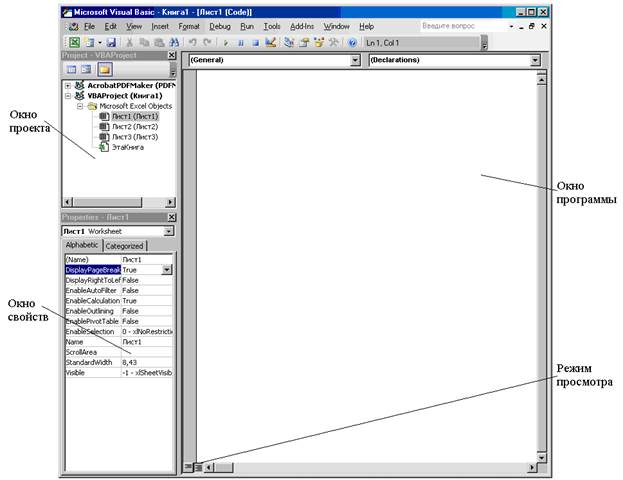Open the Add-Ins menu
The width and height of the screenshot is (623, 480).
[302, 27]
